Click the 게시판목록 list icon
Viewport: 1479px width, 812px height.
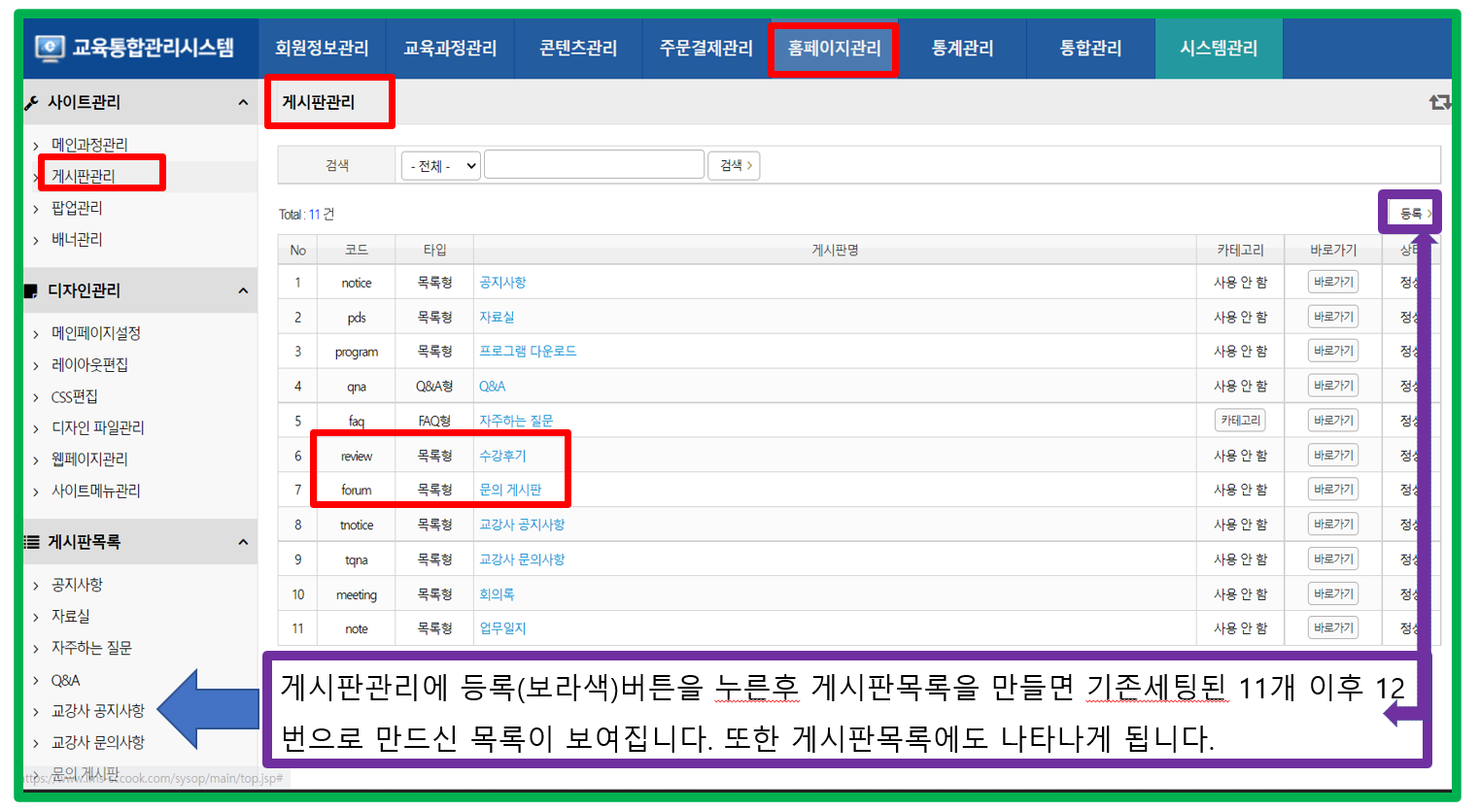tap(32, 542)
